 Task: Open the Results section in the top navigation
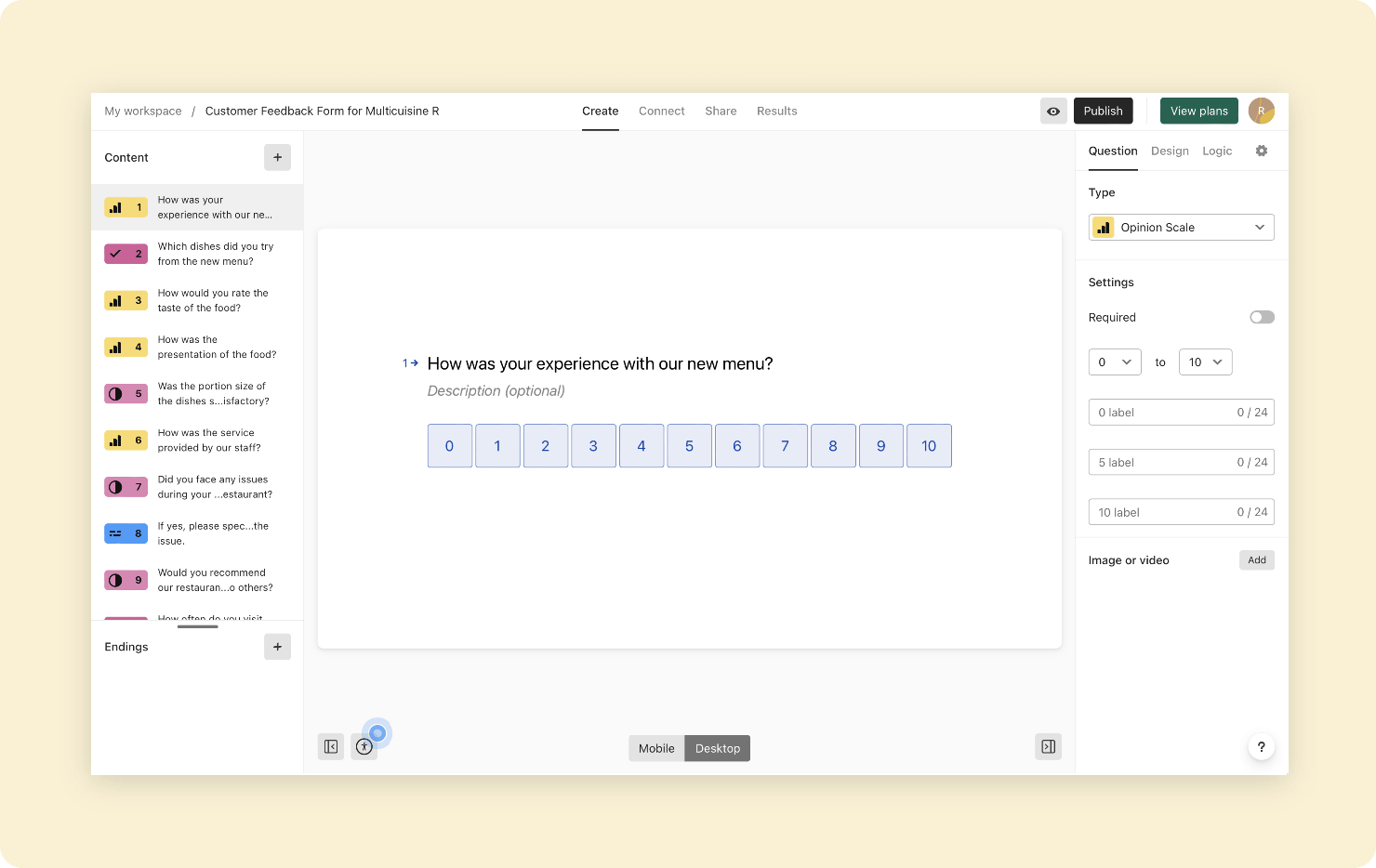pos(777,111)
